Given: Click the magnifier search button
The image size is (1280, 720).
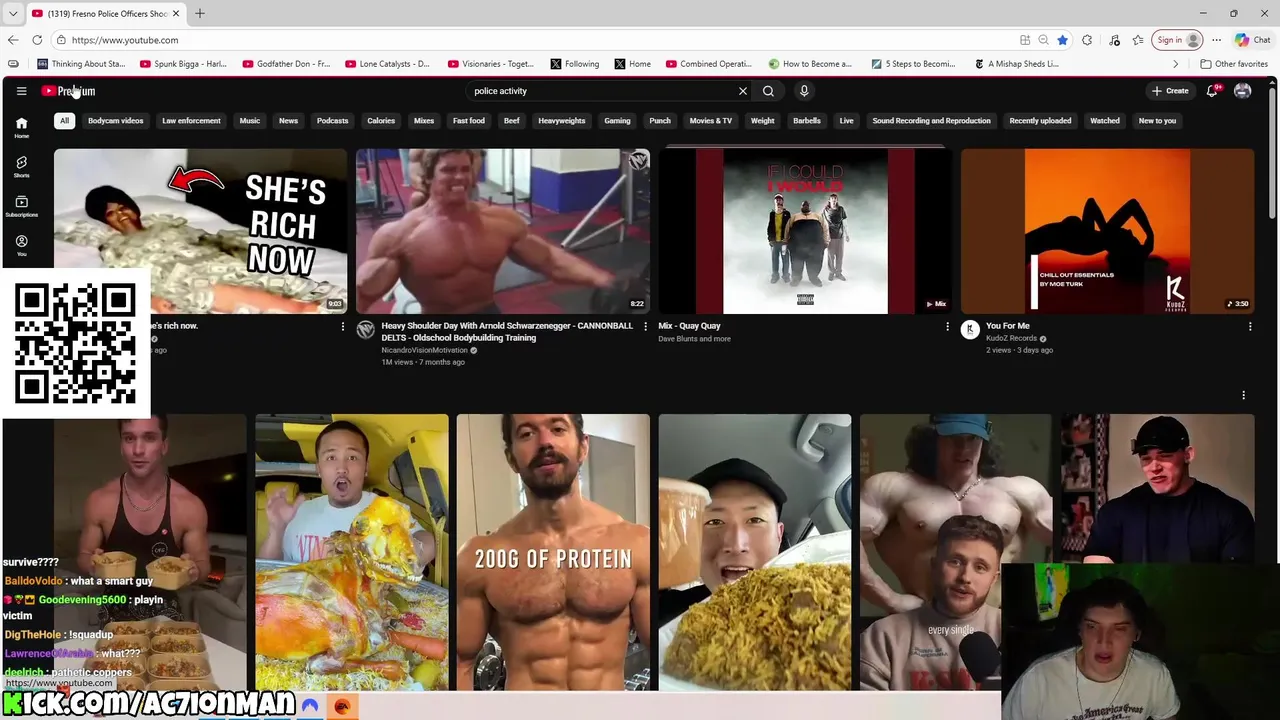Looking at the screenshot, I should coord(768,91).
